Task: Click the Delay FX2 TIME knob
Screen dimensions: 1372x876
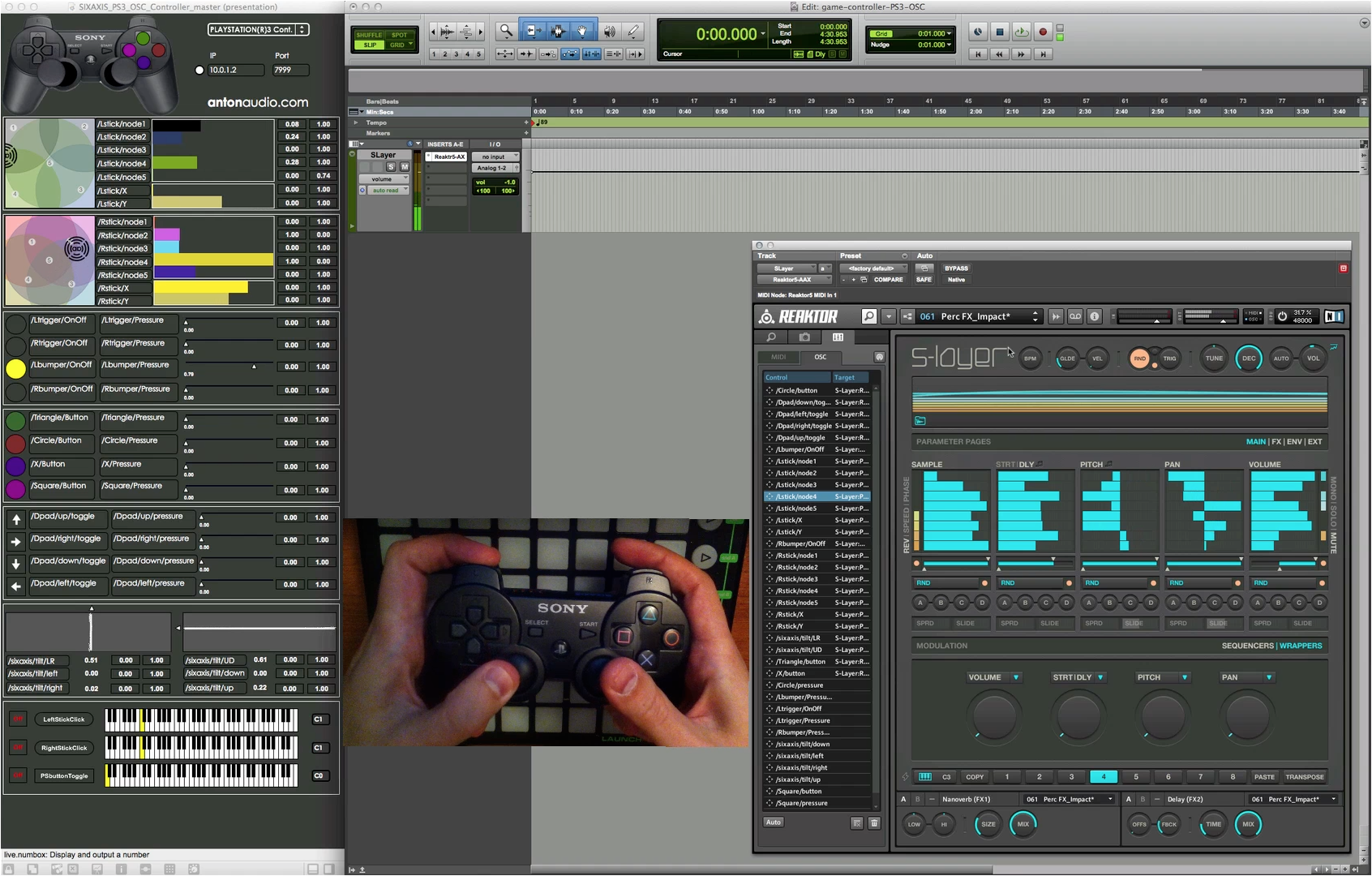Action: point(1213,824)
